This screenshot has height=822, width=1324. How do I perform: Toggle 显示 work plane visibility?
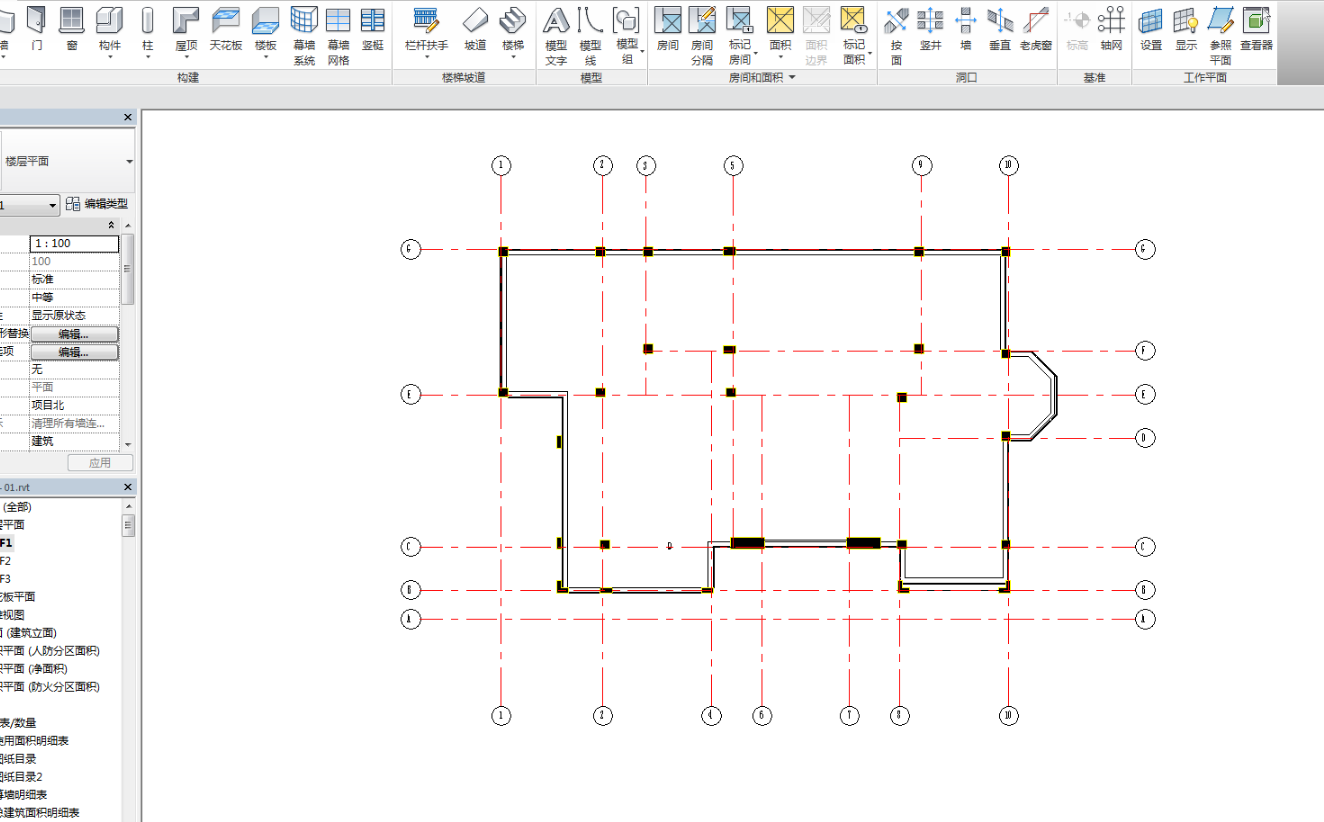click(x=1186, y=28)
